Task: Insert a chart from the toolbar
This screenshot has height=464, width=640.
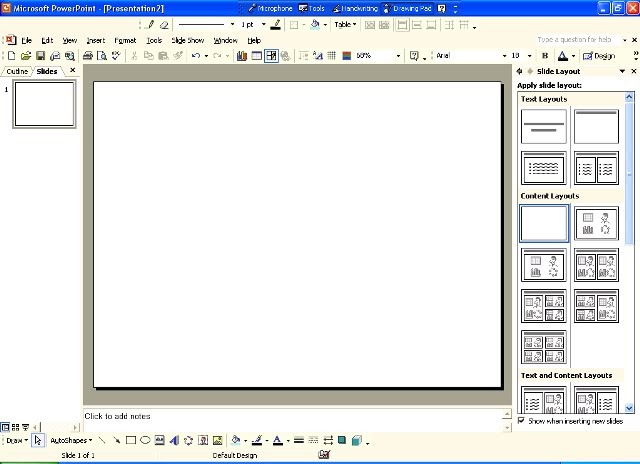Action: [242, 56]
